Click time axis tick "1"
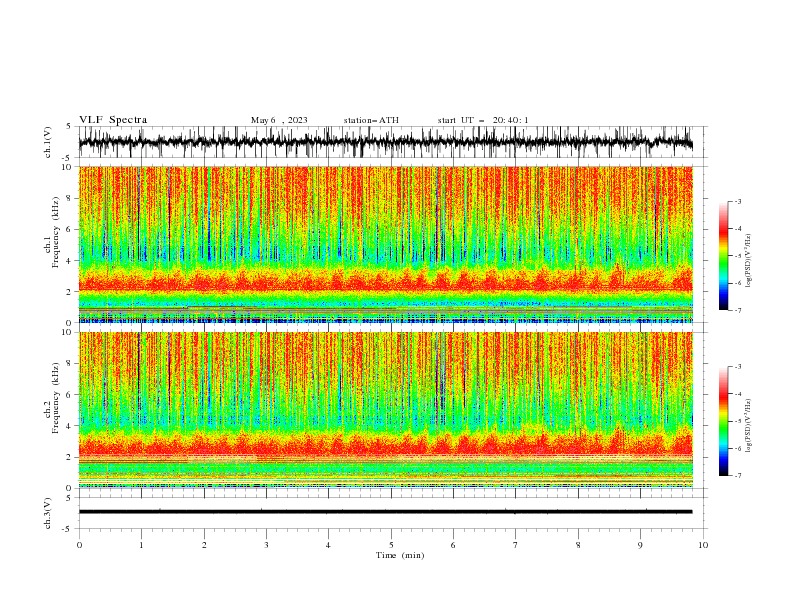Image resolution: width=792 pixels, height=612 pixels. [141, 545]
